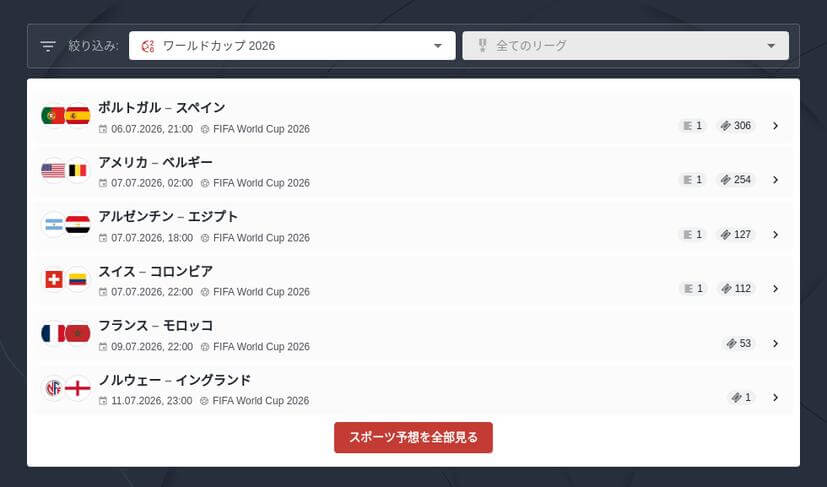Expand ポルトガル – スペイン row chevron
Viewport: 827px width, 487px height.
coord(775,126)
